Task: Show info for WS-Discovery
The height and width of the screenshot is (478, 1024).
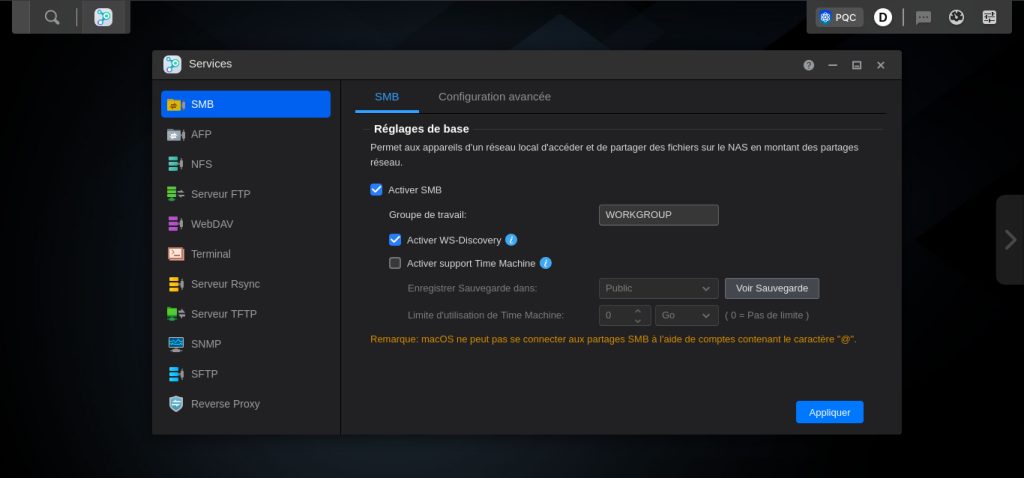Action: [511, 240]
